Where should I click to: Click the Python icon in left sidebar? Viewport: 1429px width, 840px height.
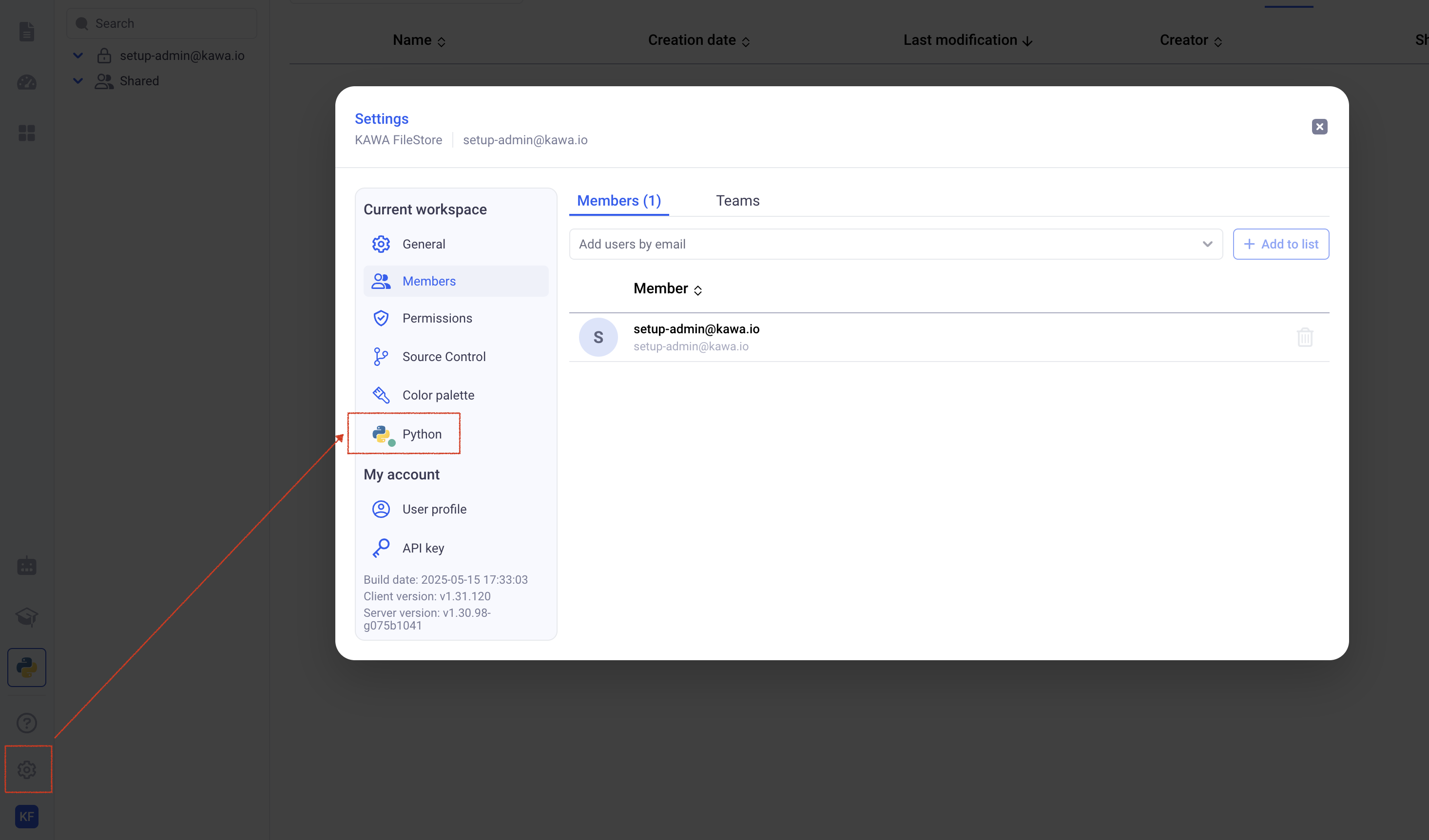27,667
